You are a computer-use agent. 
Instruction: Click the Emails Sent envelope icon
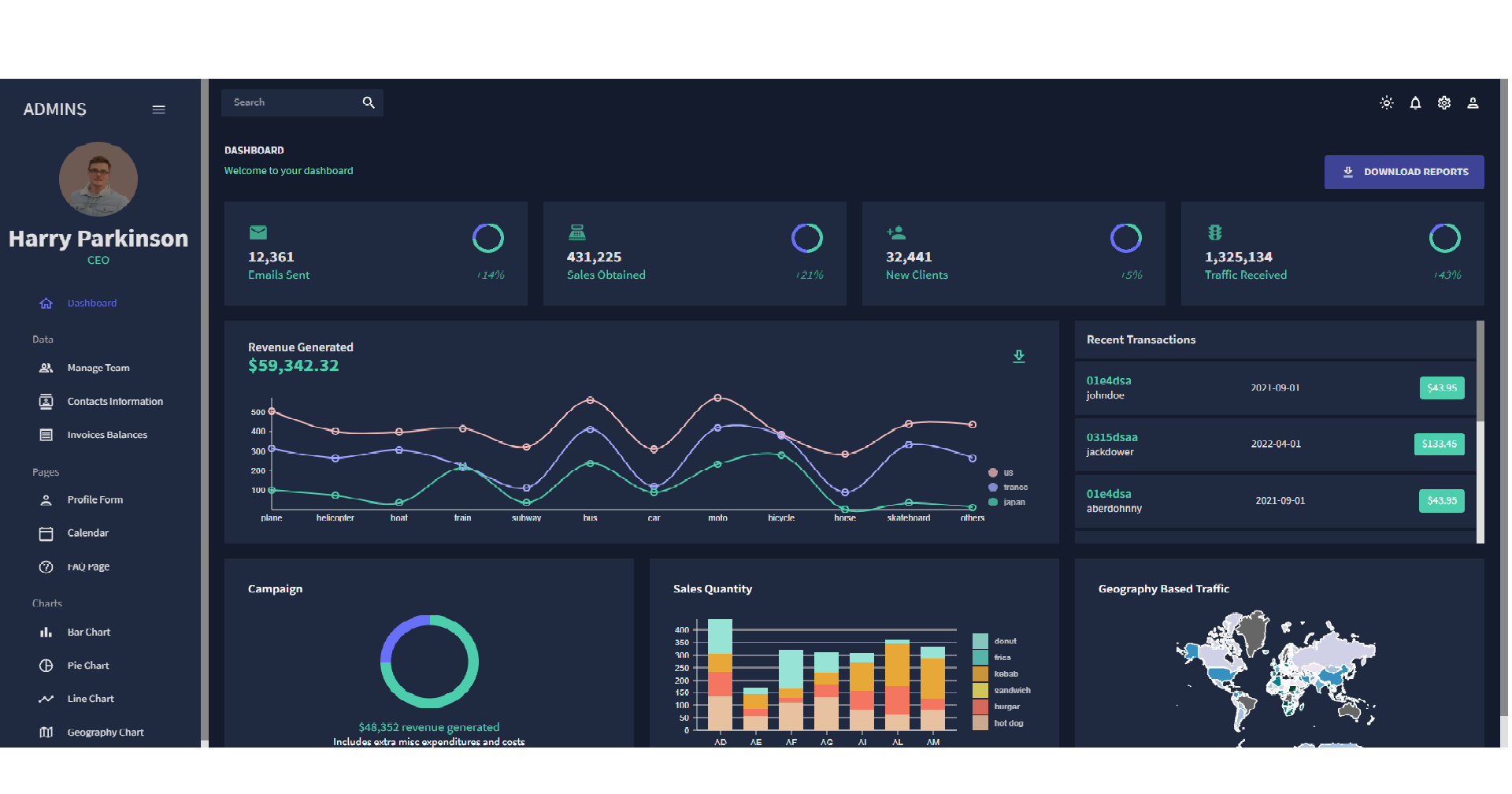pyautogui.click(x=258, y=232)
